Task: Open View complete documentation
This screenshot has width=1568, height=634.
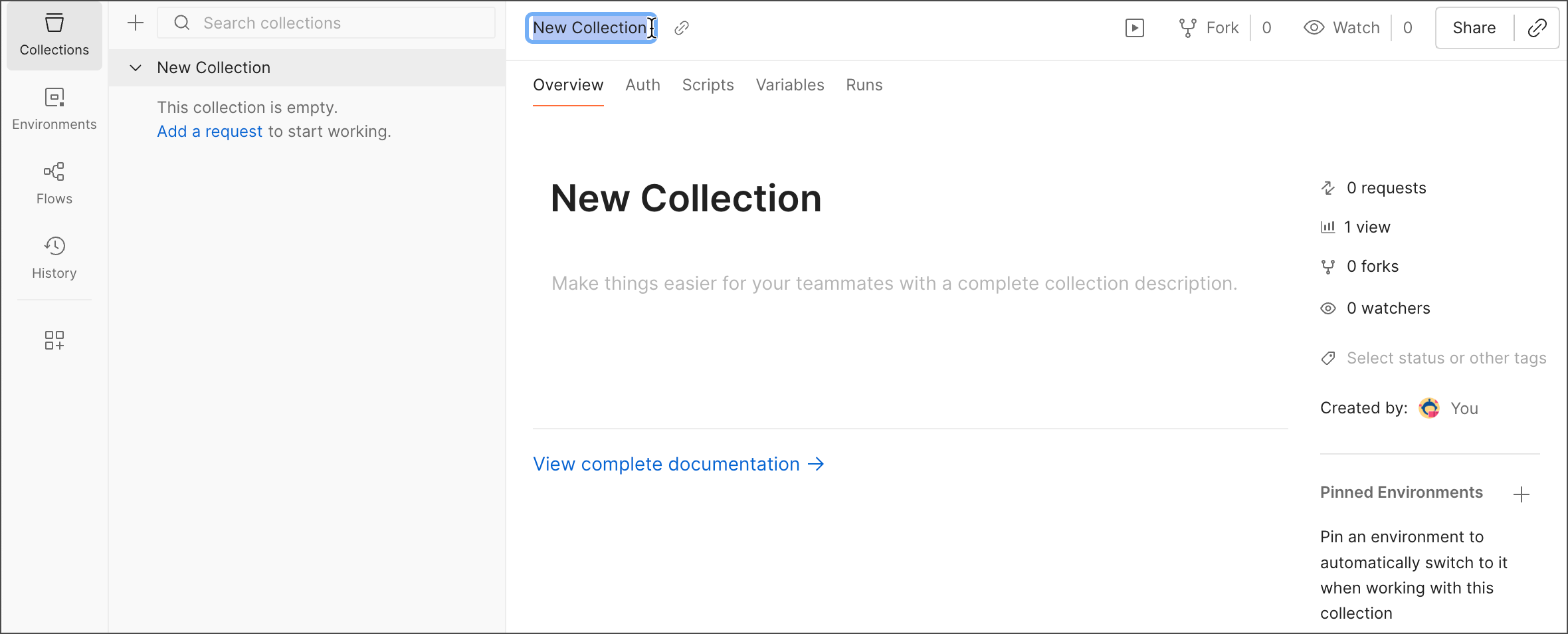Action: [666, 464]
